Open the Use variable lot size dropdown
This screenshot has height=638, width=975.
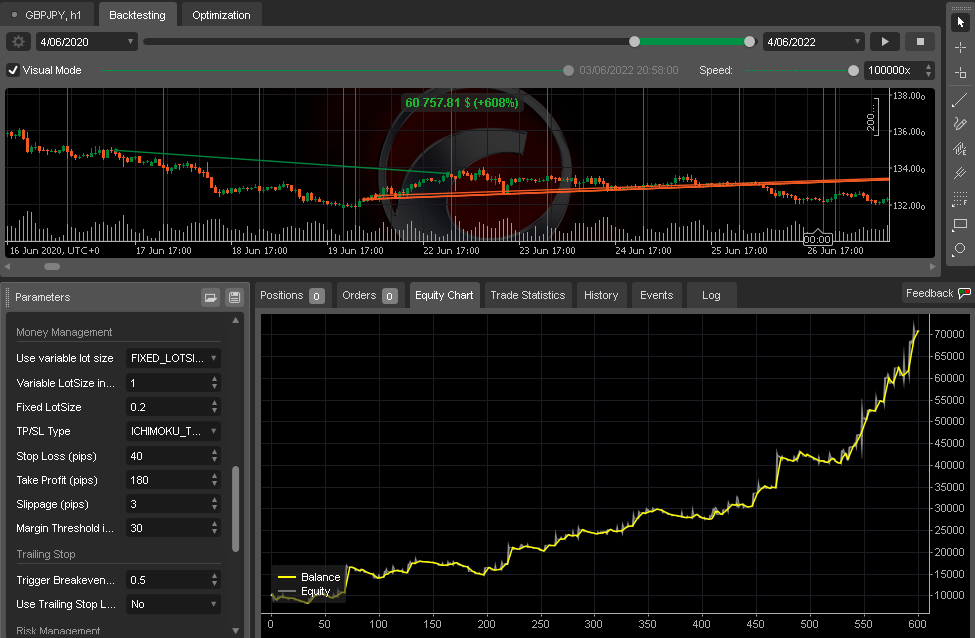click(x=173, y=358)
